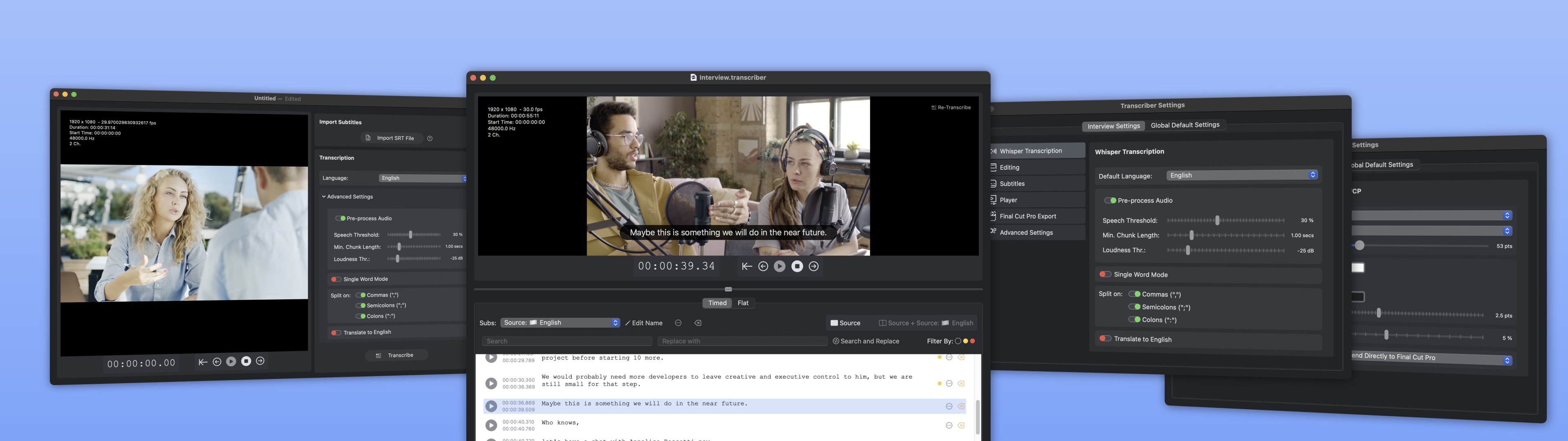Viewport: 1568px width, 441px height.
Task: Disable Pre-process Audio in Untitled window
Action: [341, 218]
